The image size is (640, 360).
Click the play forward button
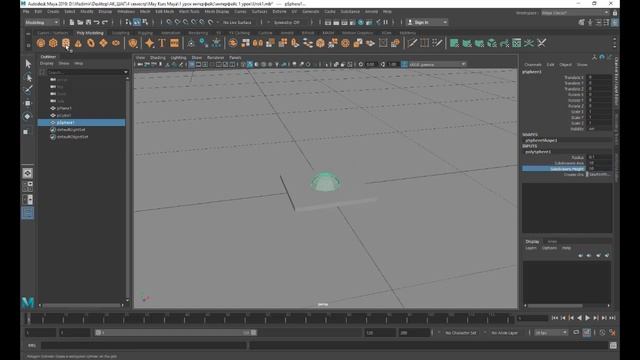pos(587,318)
